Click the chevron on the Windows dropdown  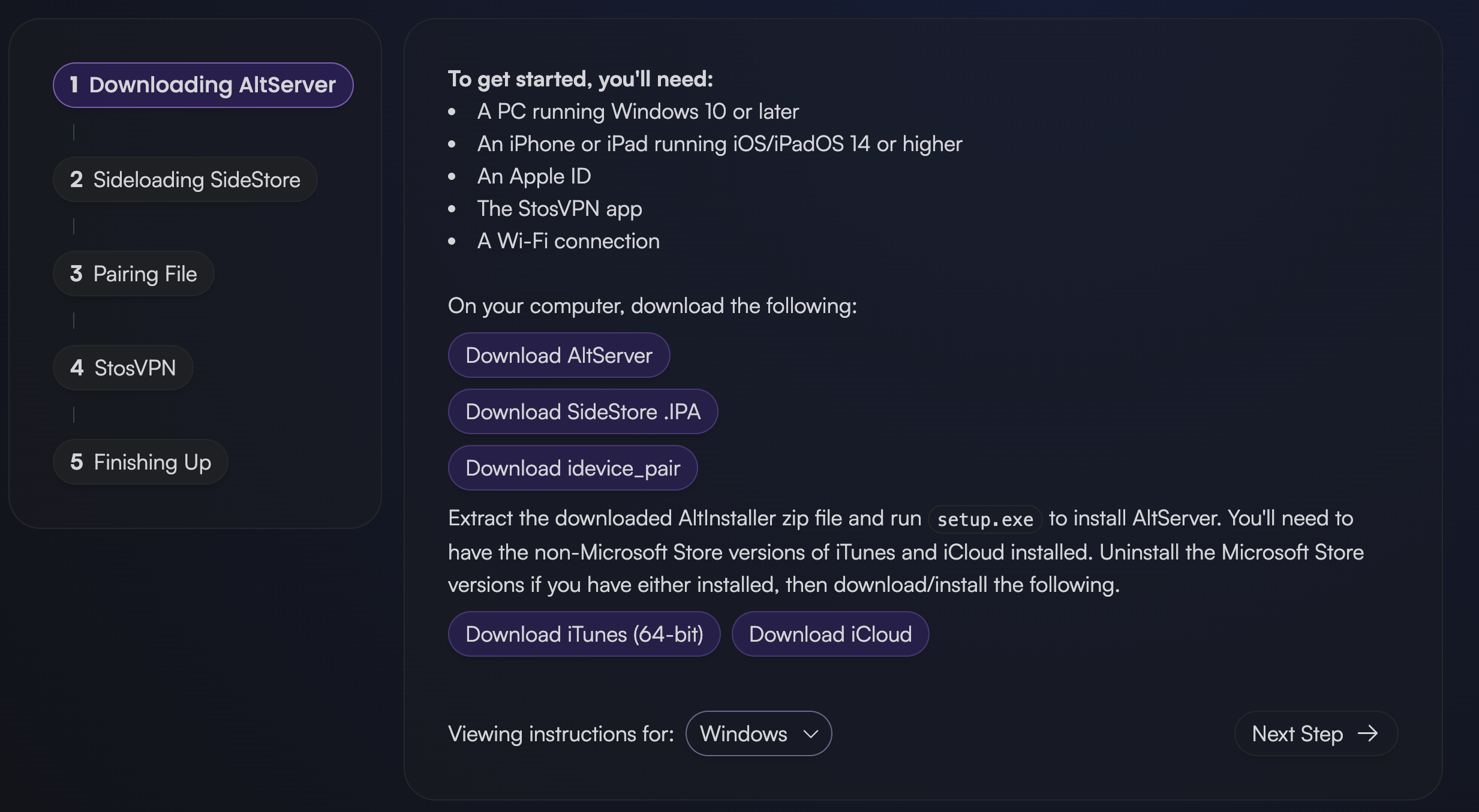[810, 734]
